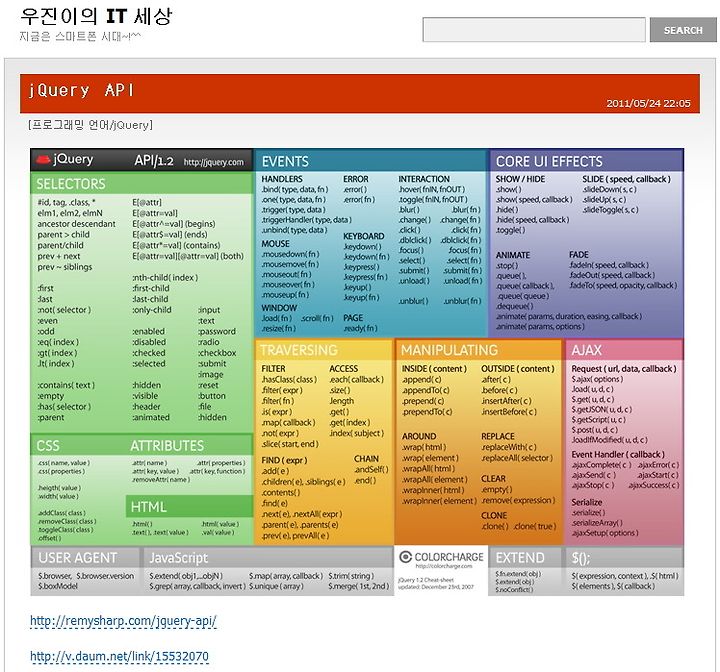
Task: Click the SHOW / HIDE subheading
Action: pos(520,179)
